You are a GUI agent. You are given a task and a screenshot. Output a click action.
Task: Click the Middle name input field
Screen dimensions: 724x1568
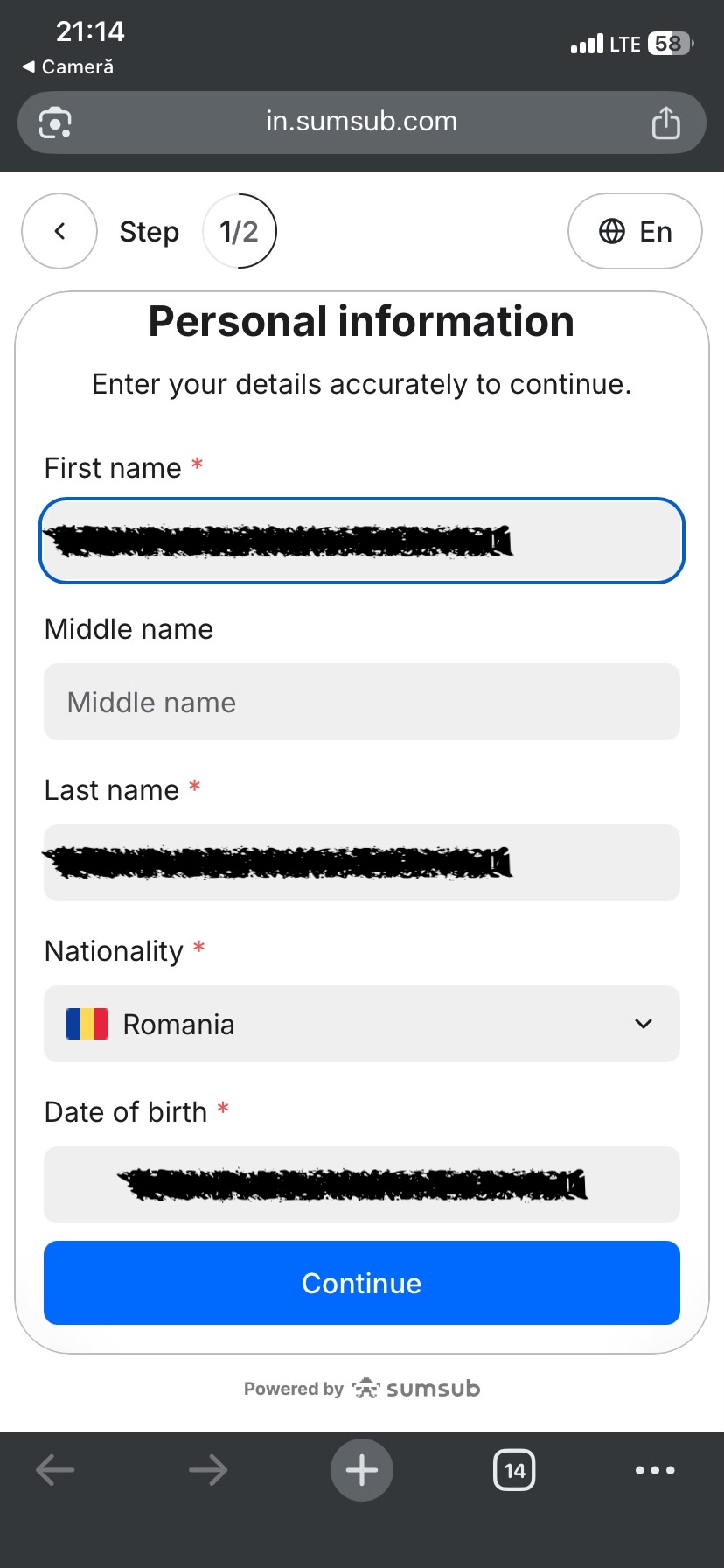point(362,702)
